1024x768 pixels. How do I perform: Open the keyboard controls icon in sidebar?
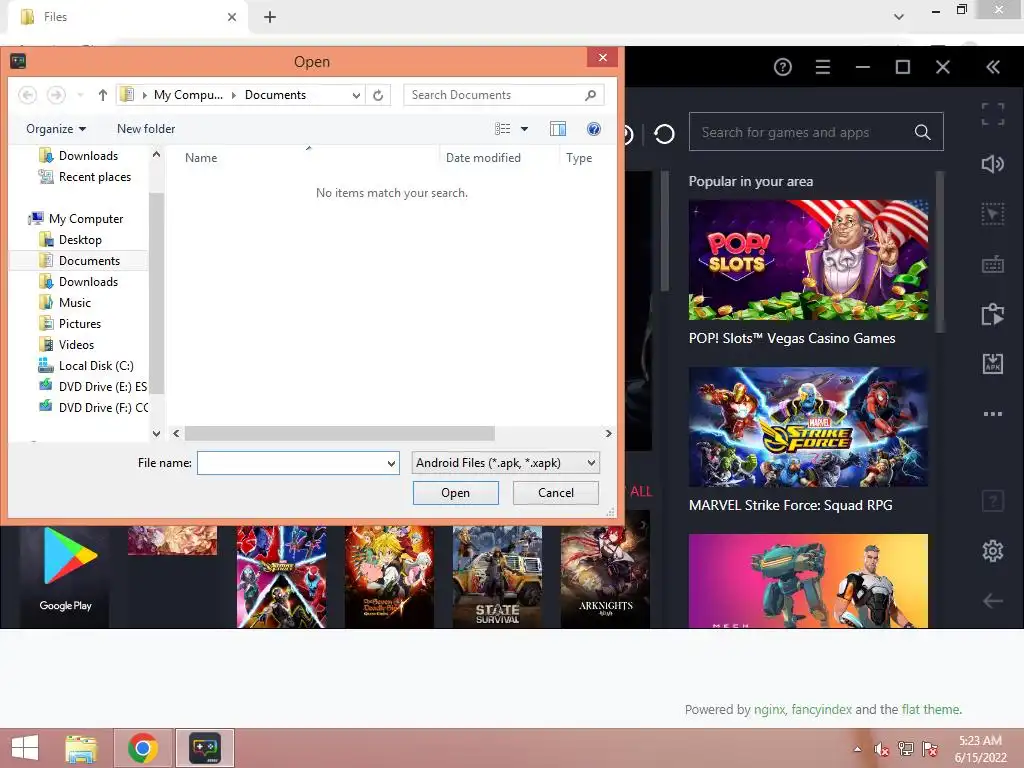pos(993,264)
